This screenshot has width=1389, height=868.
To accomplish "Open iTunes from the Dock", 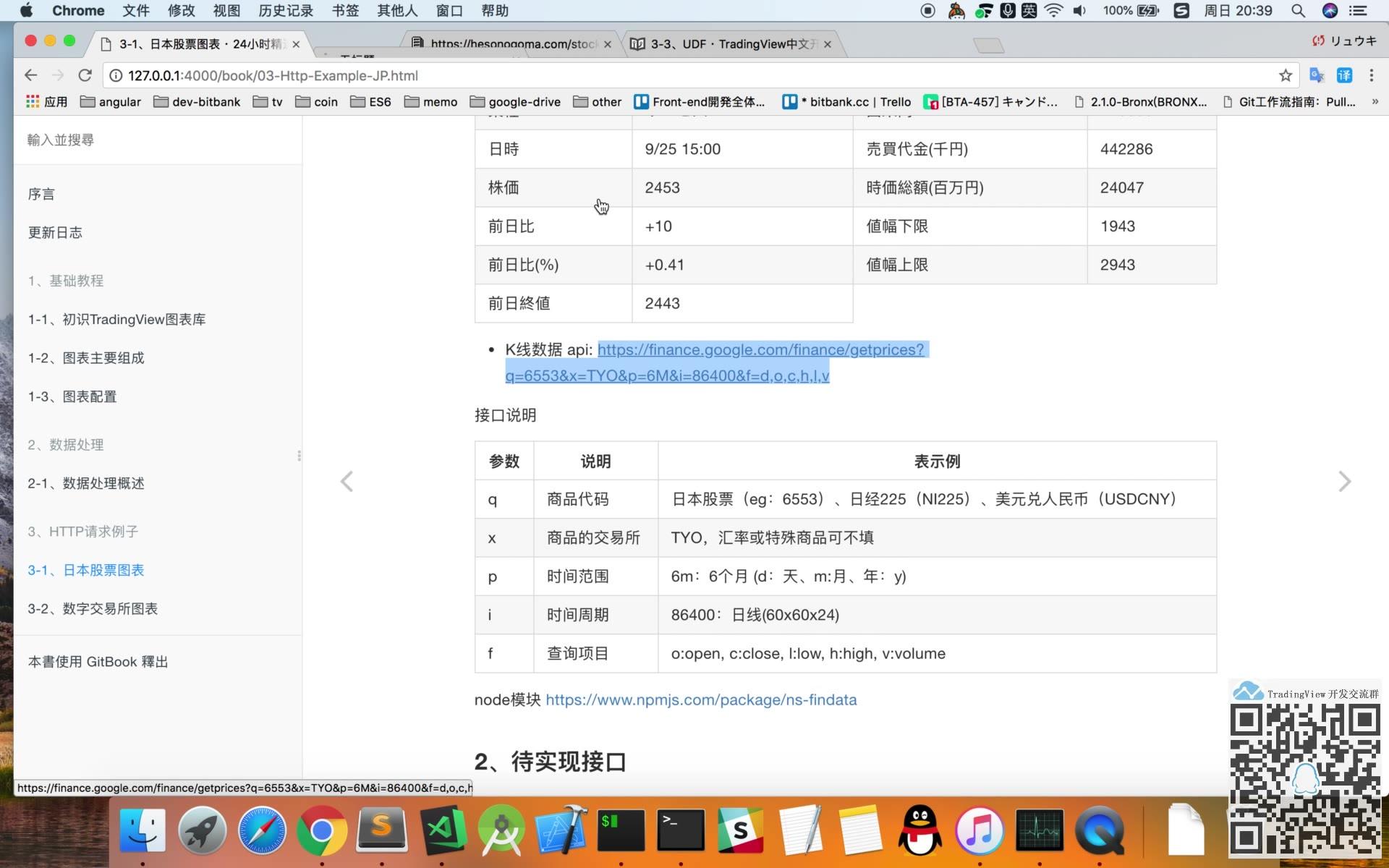I will coord(979,830).
